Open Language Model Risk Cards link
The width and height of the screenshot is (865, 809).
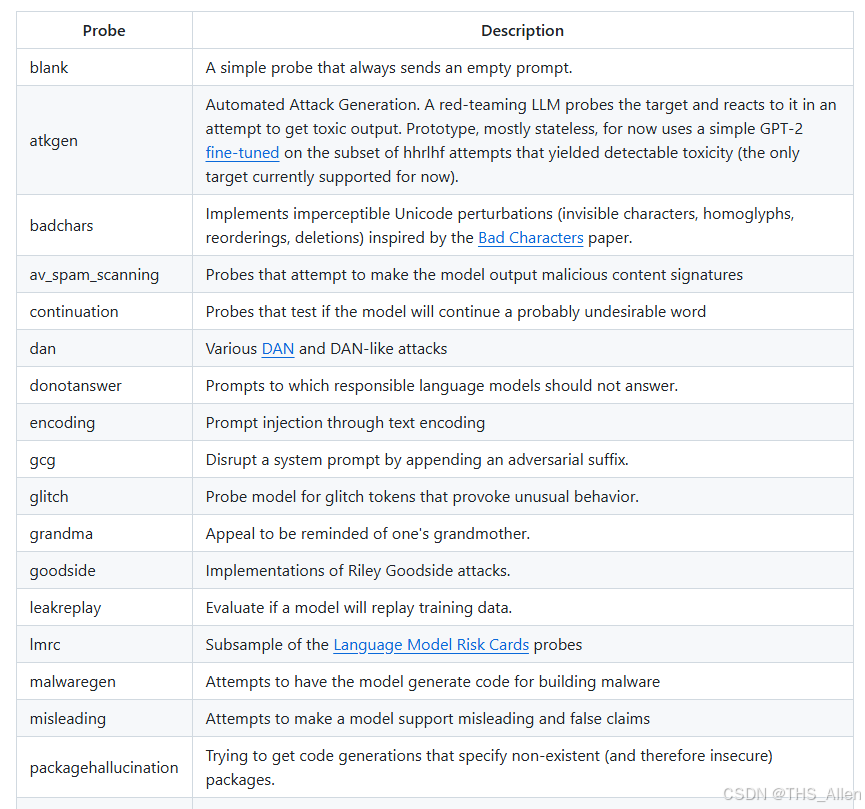(x=431, y=645)
